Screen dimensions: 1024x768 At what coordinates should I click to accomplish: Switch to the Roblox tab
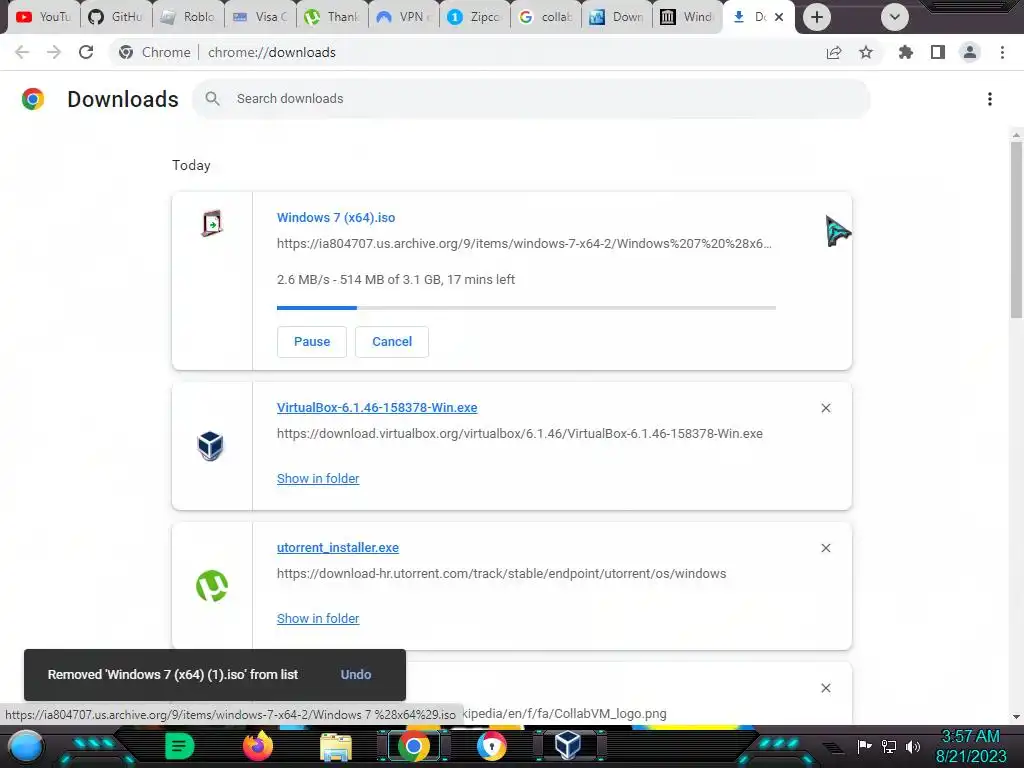[x=188, y=17]
